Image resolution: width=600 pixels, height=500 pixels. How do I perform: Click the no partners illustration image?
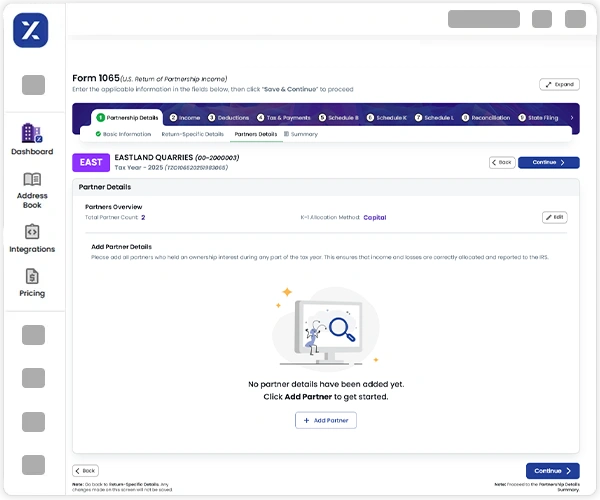point(326,328)
